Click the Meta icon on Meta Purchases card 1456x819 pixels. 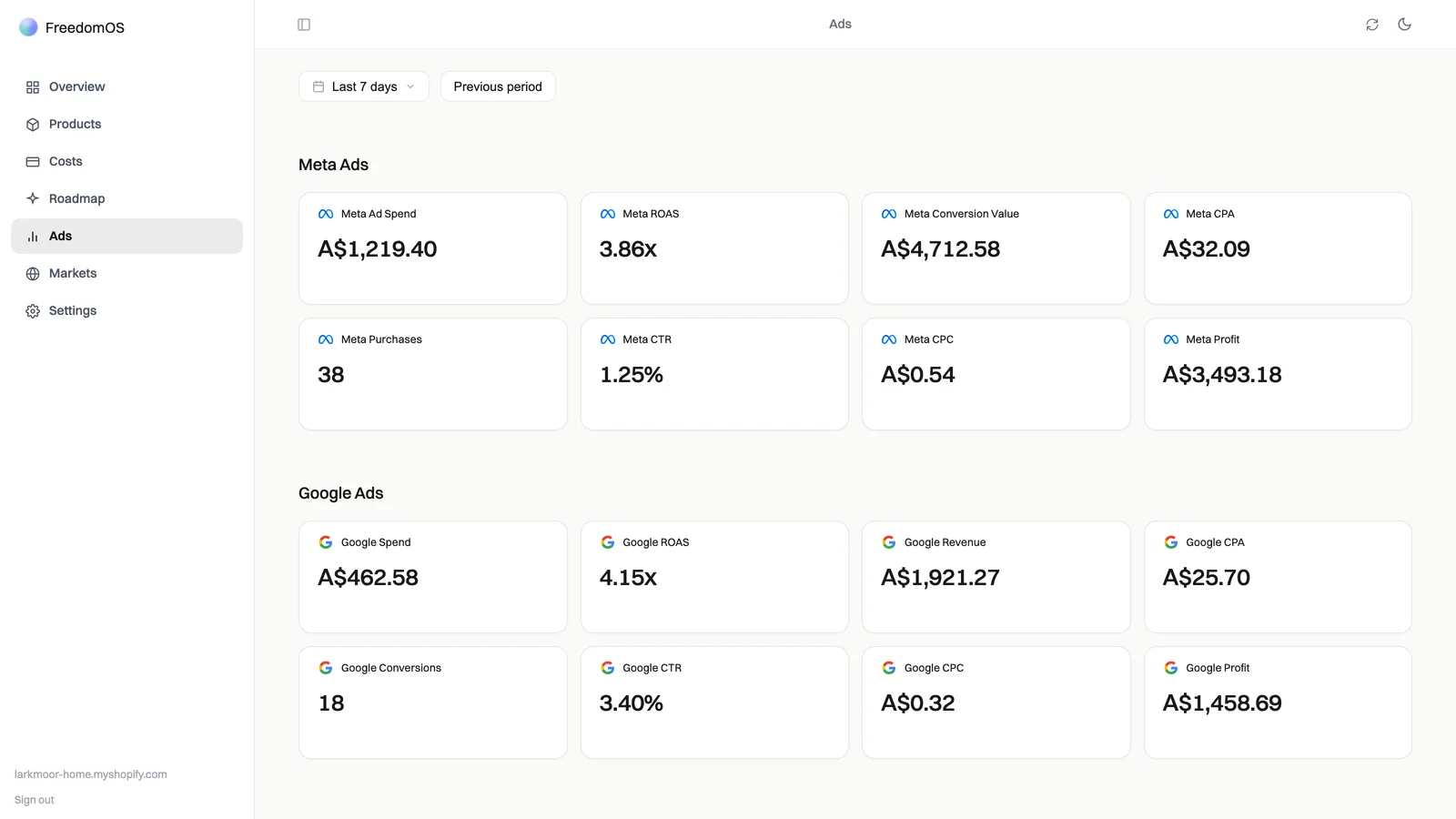[x=326, y=339]
